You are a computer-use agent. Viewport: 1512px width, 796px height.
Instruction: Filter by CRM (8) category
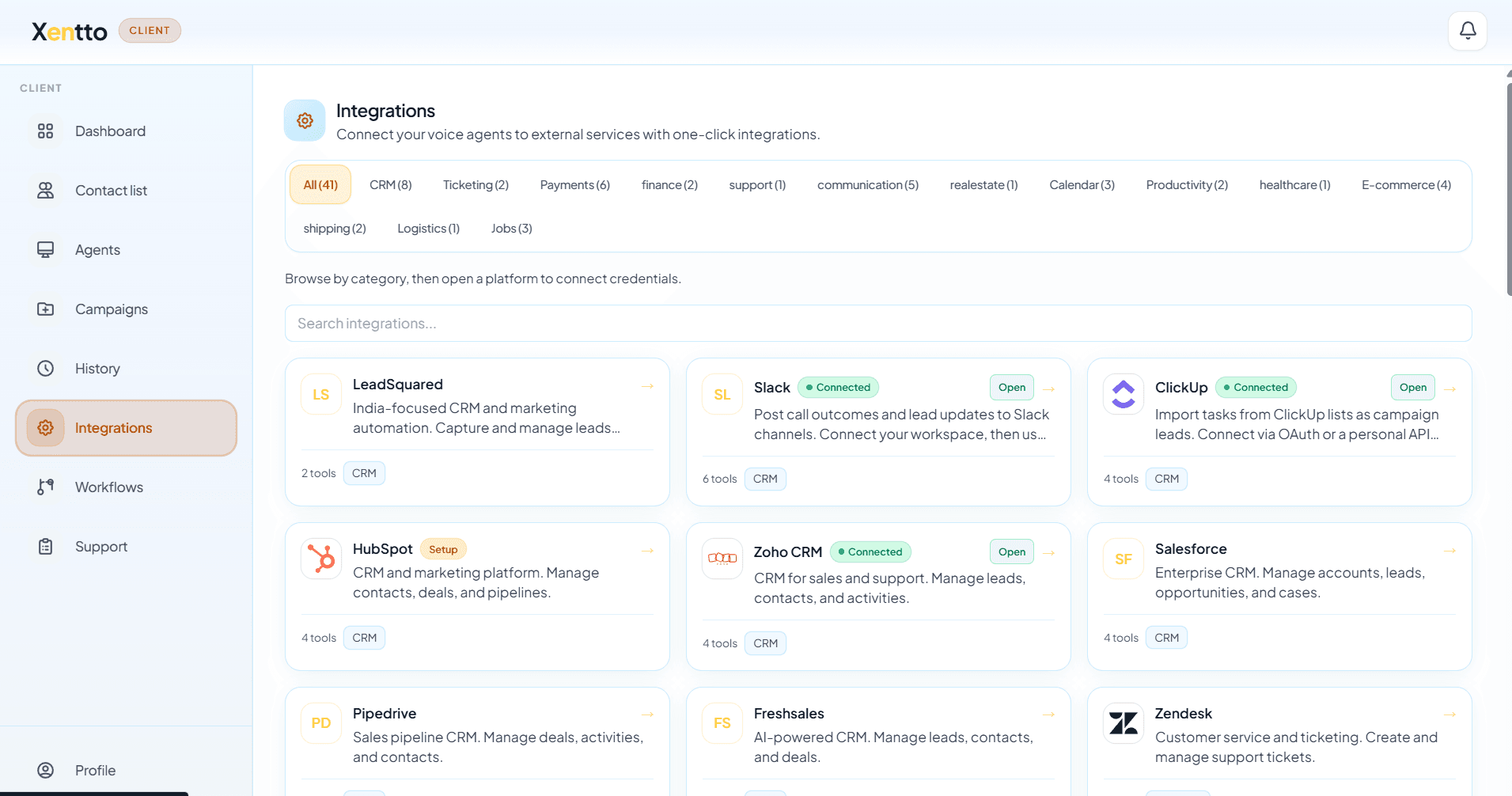pos(391,184)
